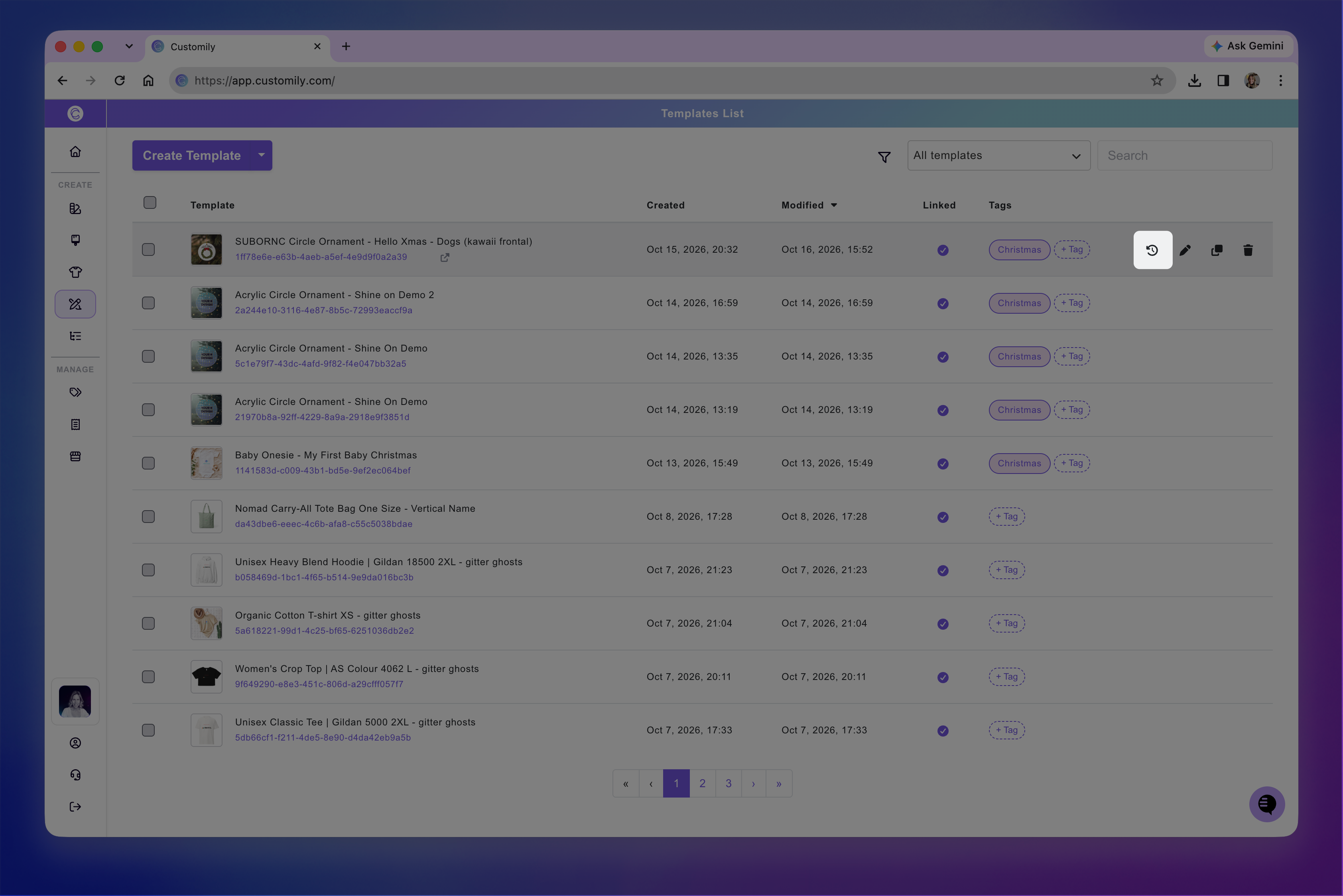Open version history for the SUBORNC ornament template
The image size is (1343, 896).
[x=1152, y=250]
